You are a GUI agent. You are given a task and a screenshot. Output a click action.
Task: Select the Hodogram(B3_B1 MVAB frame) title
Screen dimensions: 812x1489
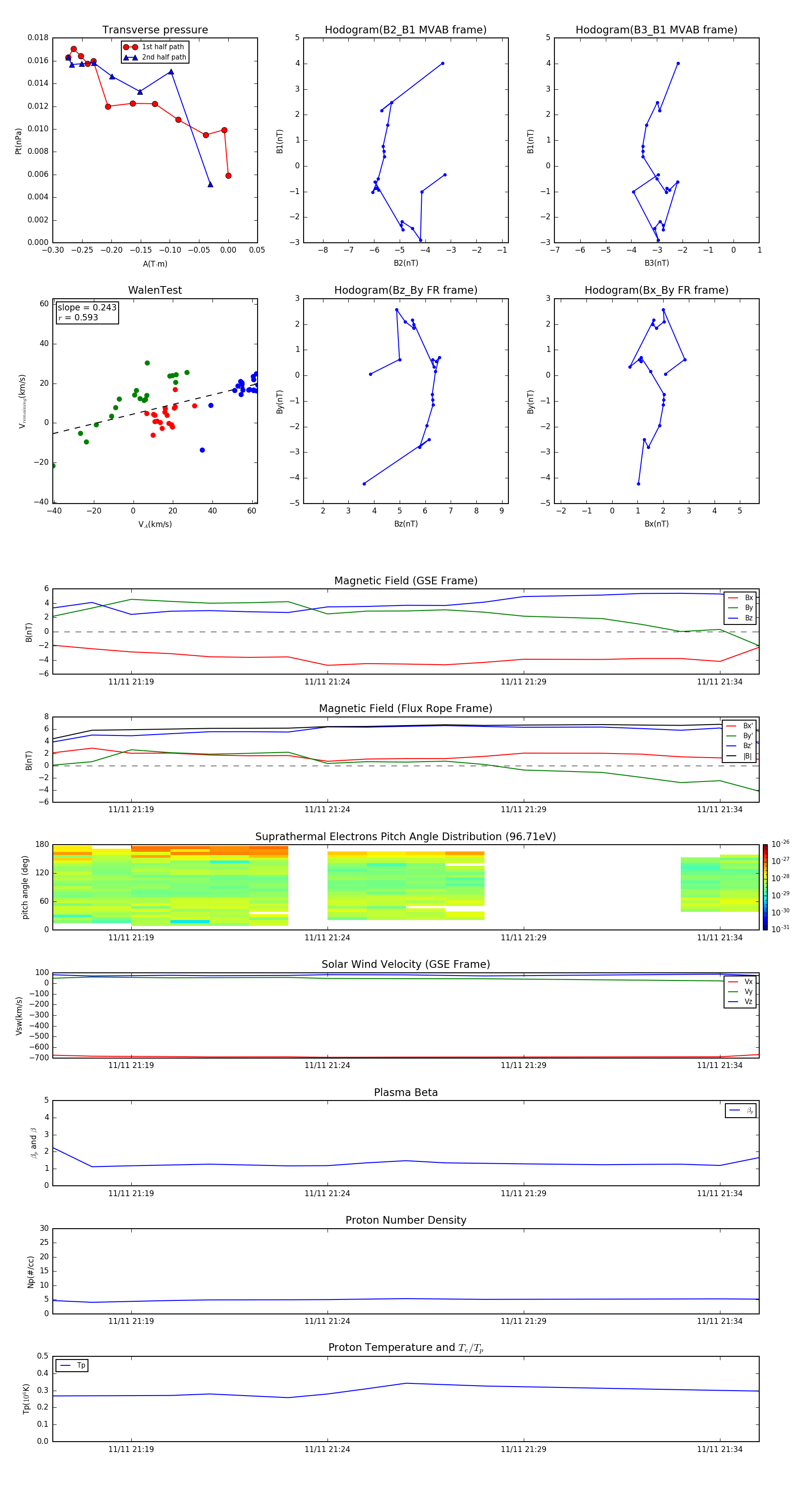pyautogui.click(x=656, y=30)
